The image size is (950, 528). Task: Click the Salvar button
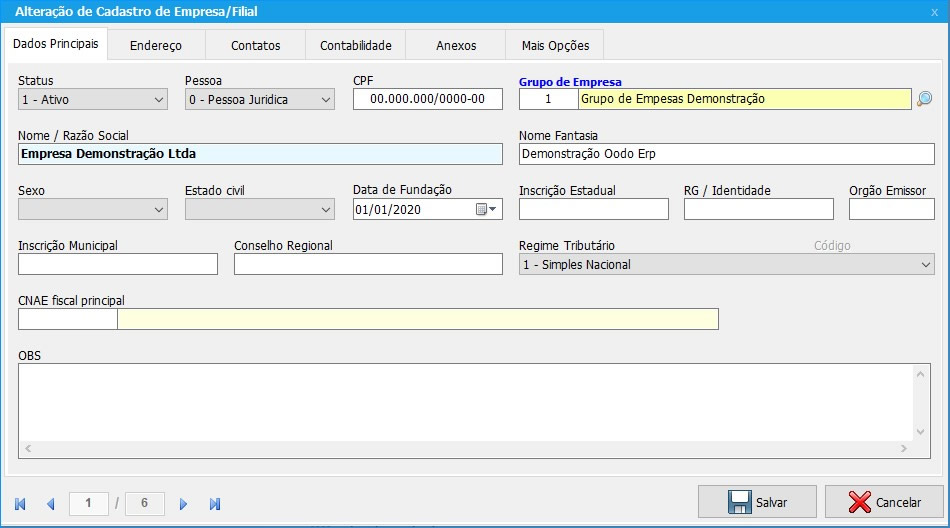point(757,502)
